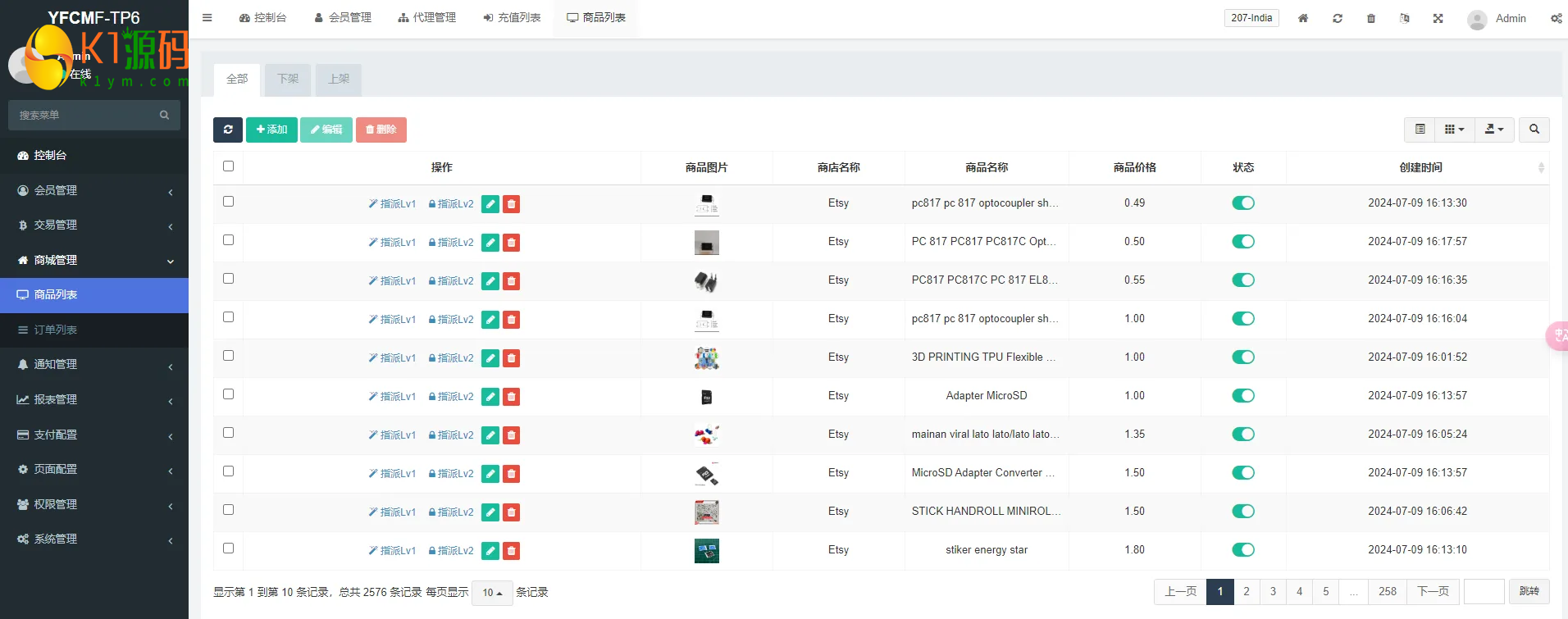Switch to the 下架 tab
This screenshot has height=619, width=1568.
pyautogui.click(x=288, y=80)
